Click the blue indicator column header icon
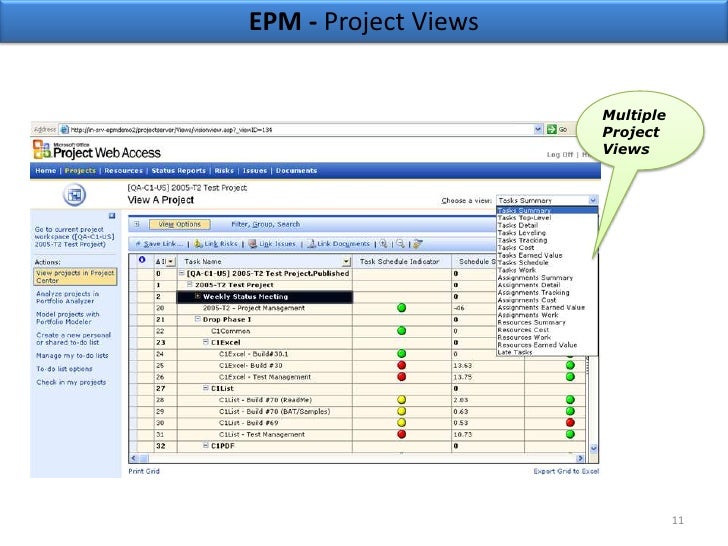 tap(142, 260)
